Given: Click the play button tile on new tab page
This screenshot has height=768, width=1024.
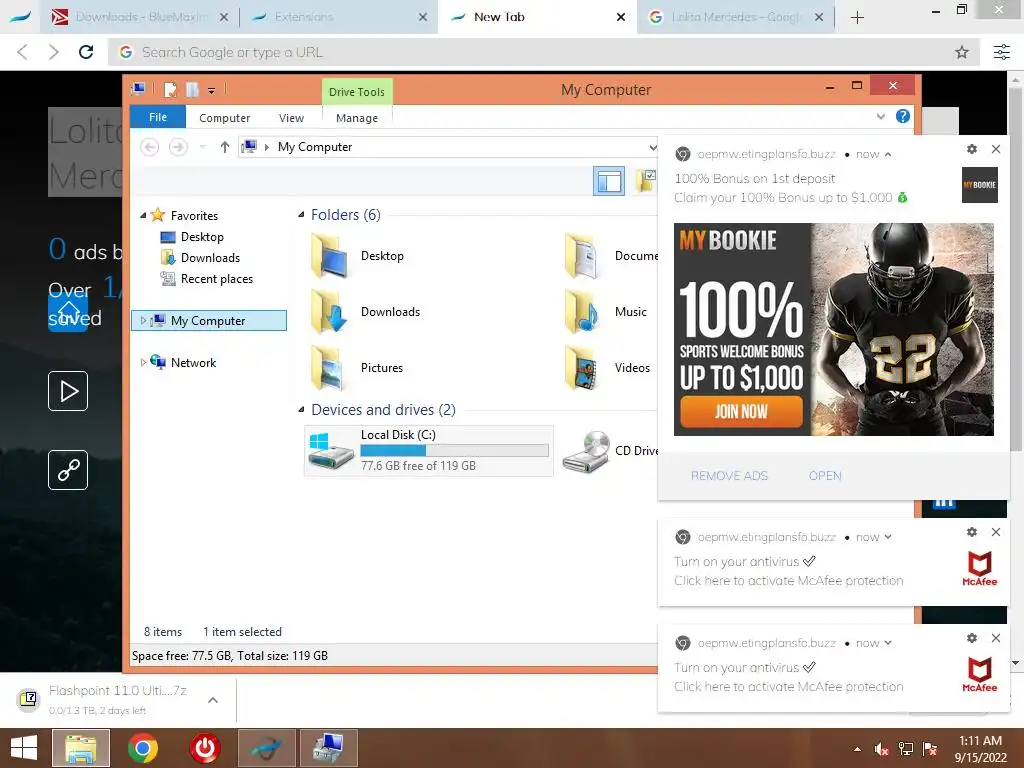Looking at the screenshot, I should click(x=68, y=391).
